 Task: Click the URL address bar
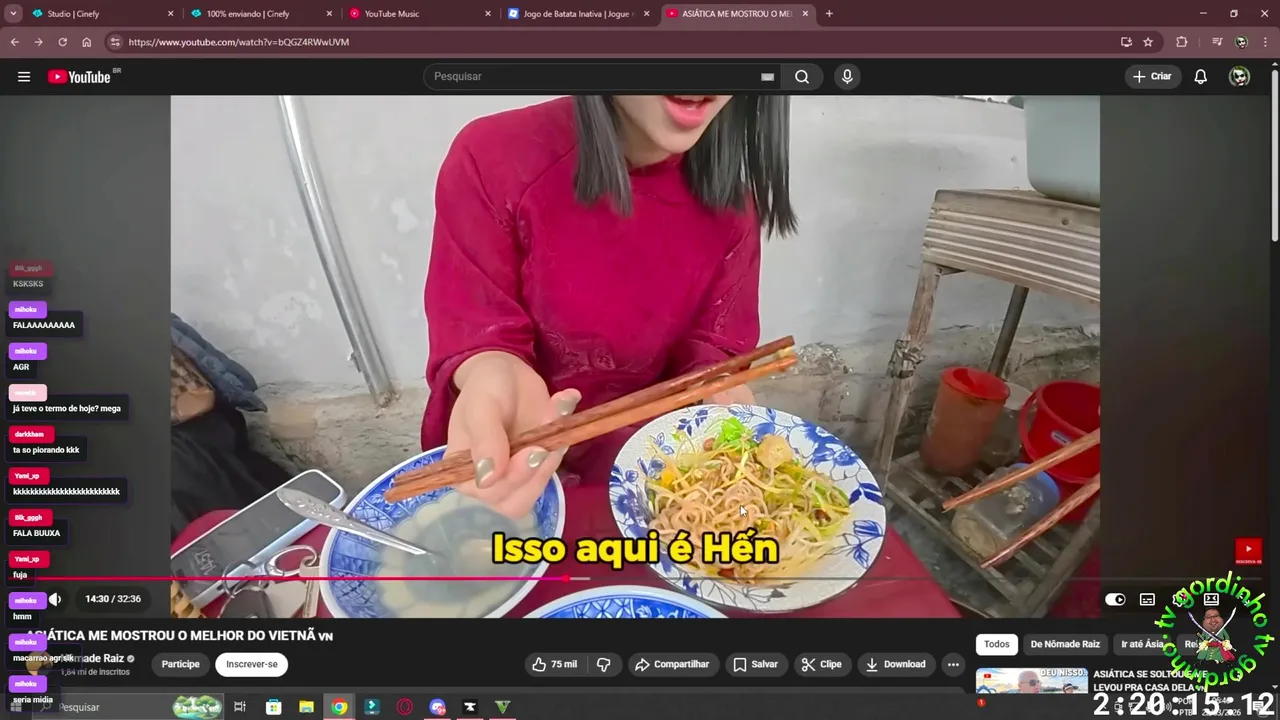(x=610, y=42)
